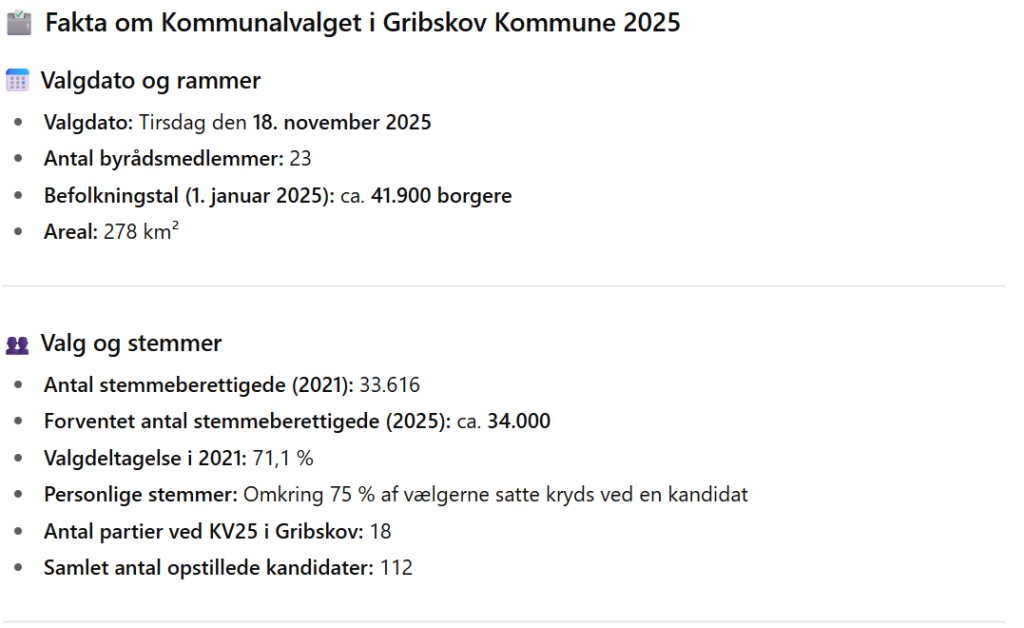This screenshot has width=1024, height=628.
Task: Click the bullet point before Personlige stemmer
Action: 19,495
